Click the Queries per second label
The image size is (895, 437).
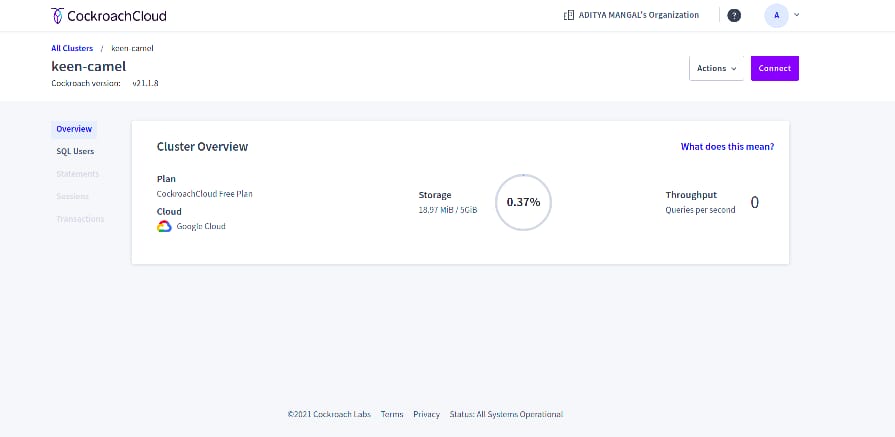click(700, 210)
